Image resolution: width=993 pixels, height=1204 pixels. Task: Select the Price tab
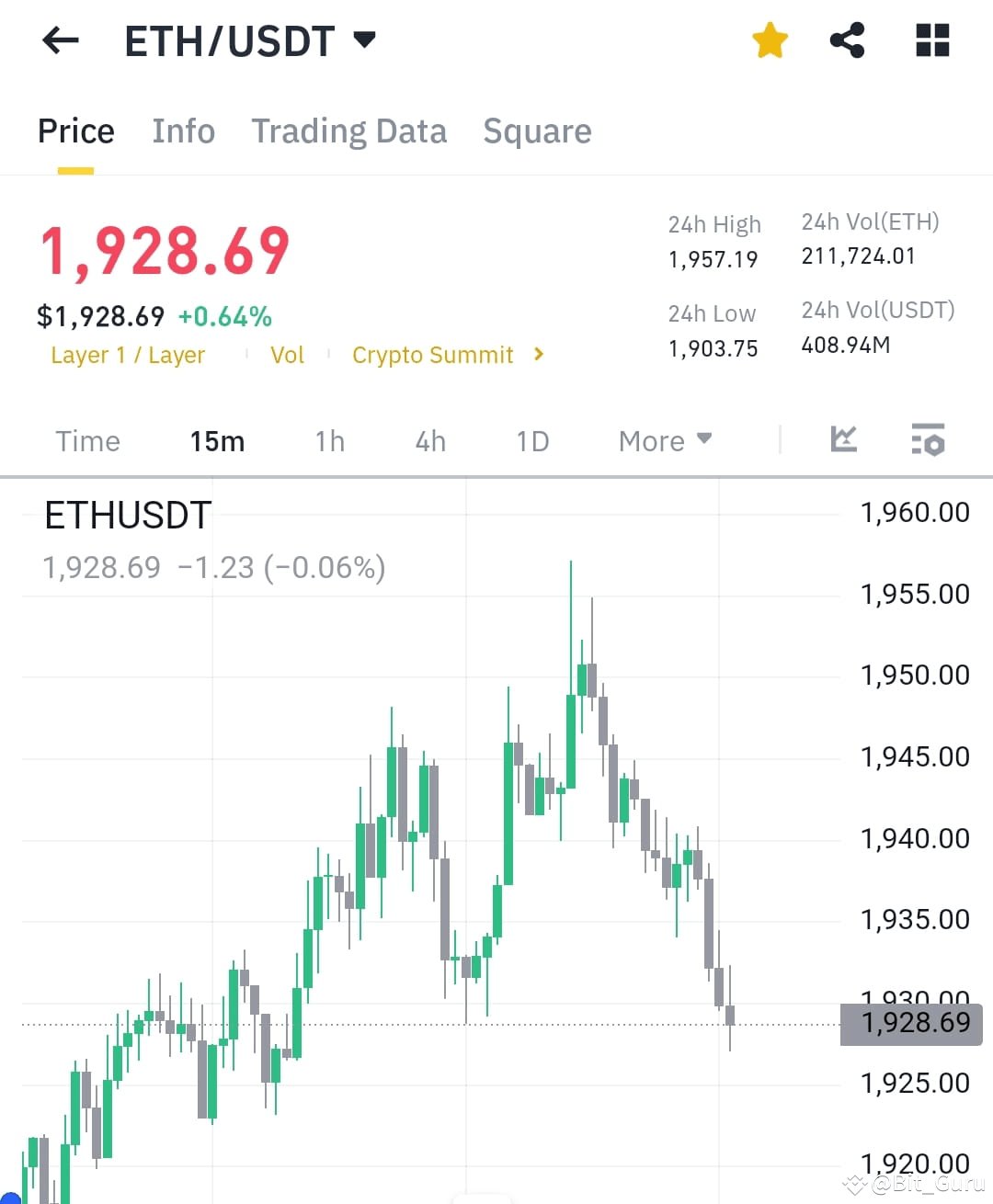click(x=75, y=131)
